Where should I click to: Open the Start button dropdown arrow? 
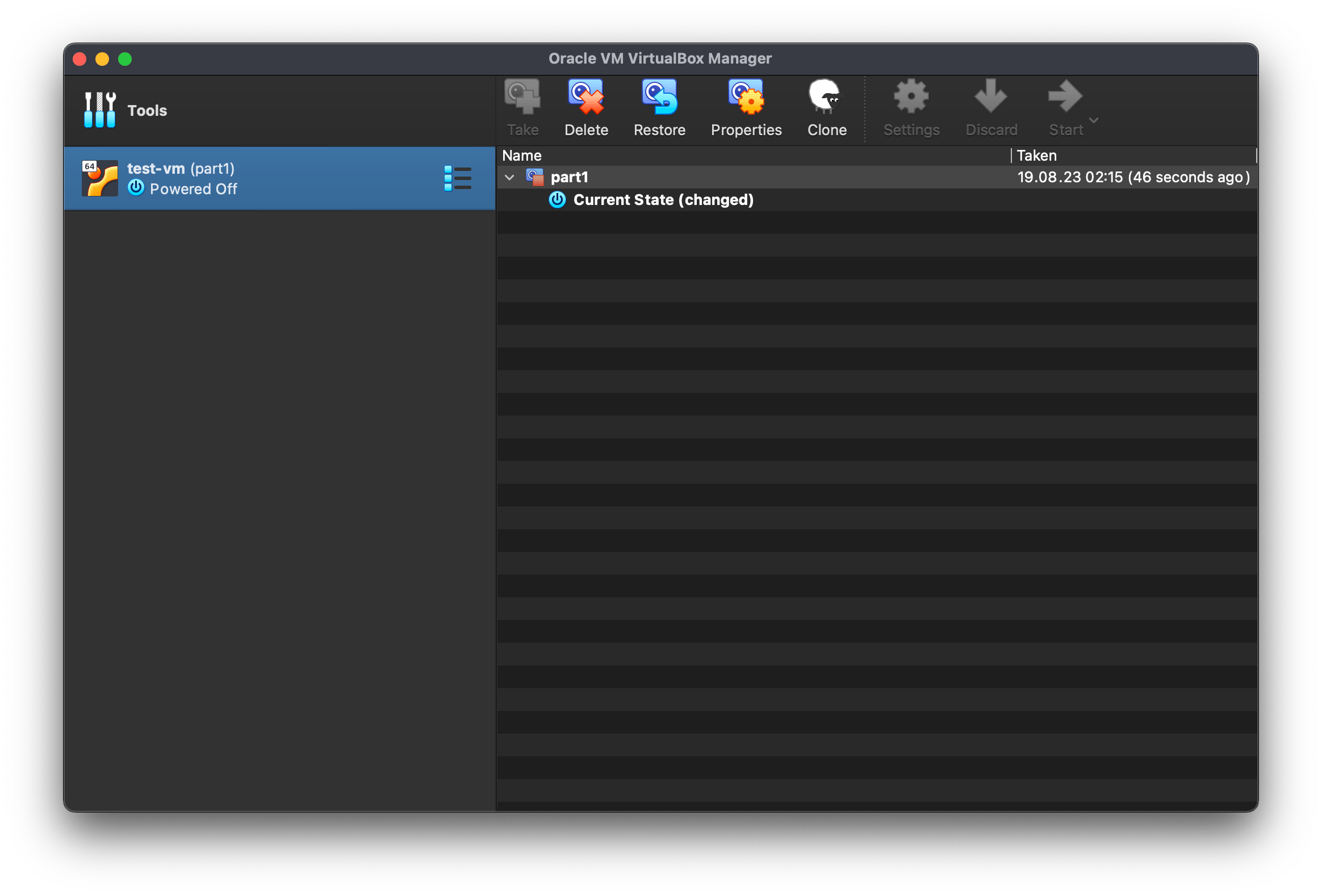(1093, 120)
